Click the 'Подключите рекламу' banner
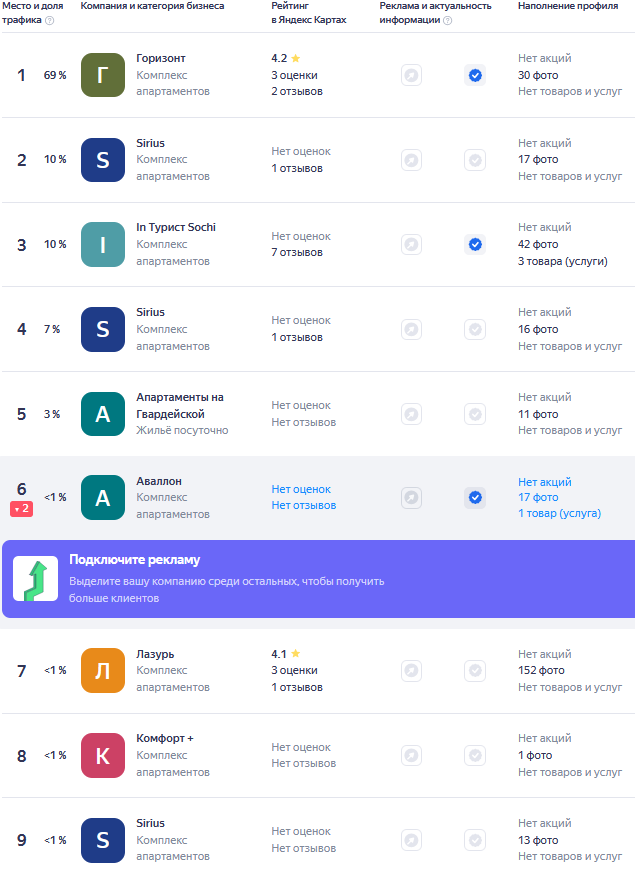Viewport: 635px width, 875px height. tap(319, 579)
